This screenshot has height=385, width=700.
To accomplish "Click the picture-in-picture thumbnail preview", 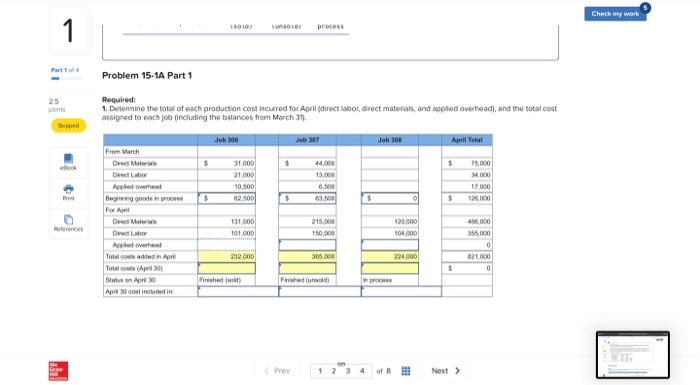I will (633, 355).
